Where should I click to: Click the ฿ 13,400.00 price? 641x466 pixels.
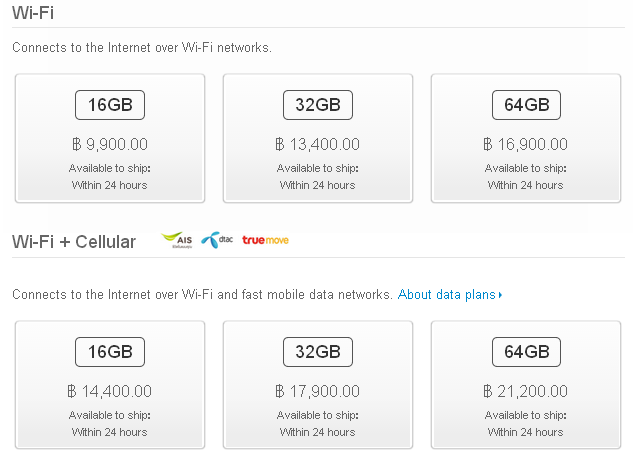[x=318, y=144]
